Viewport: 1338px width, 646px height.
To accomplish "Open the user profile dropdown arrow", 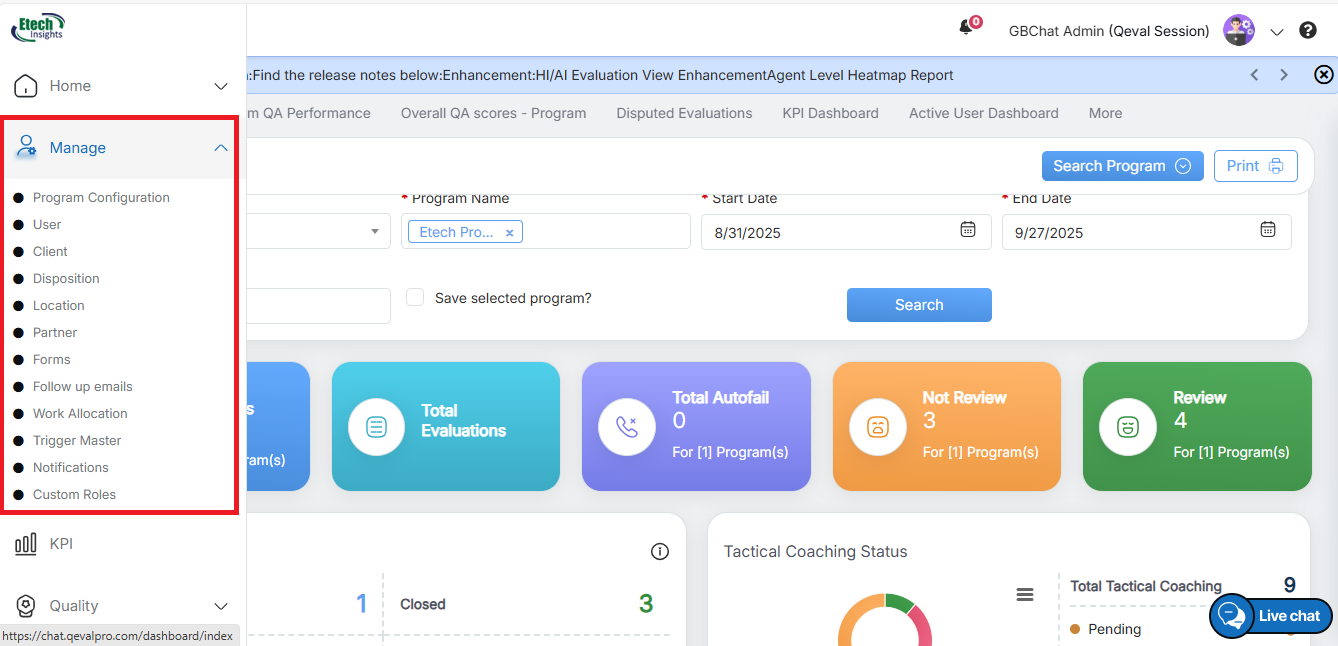I will [x=1277, y=32].
